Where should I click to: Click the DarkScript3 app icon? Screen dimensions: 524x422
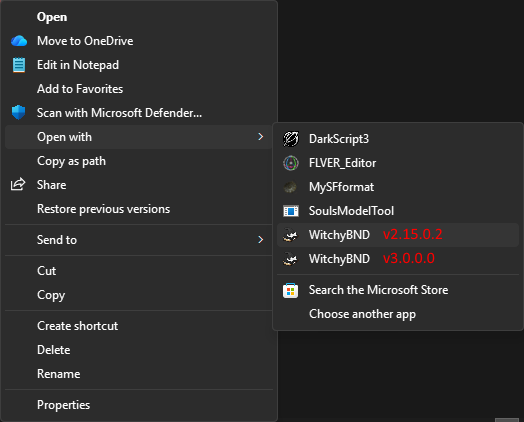[291, 139]
